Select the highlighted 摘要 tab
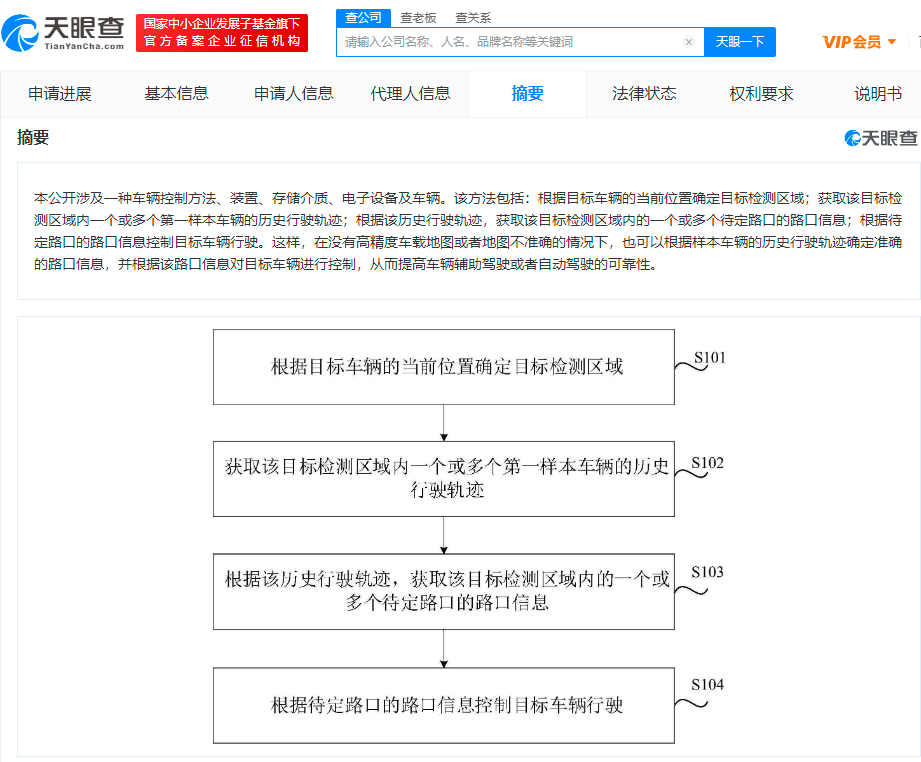Image resolution: width=921 pixels, height=762 pixels. (528, 94)
